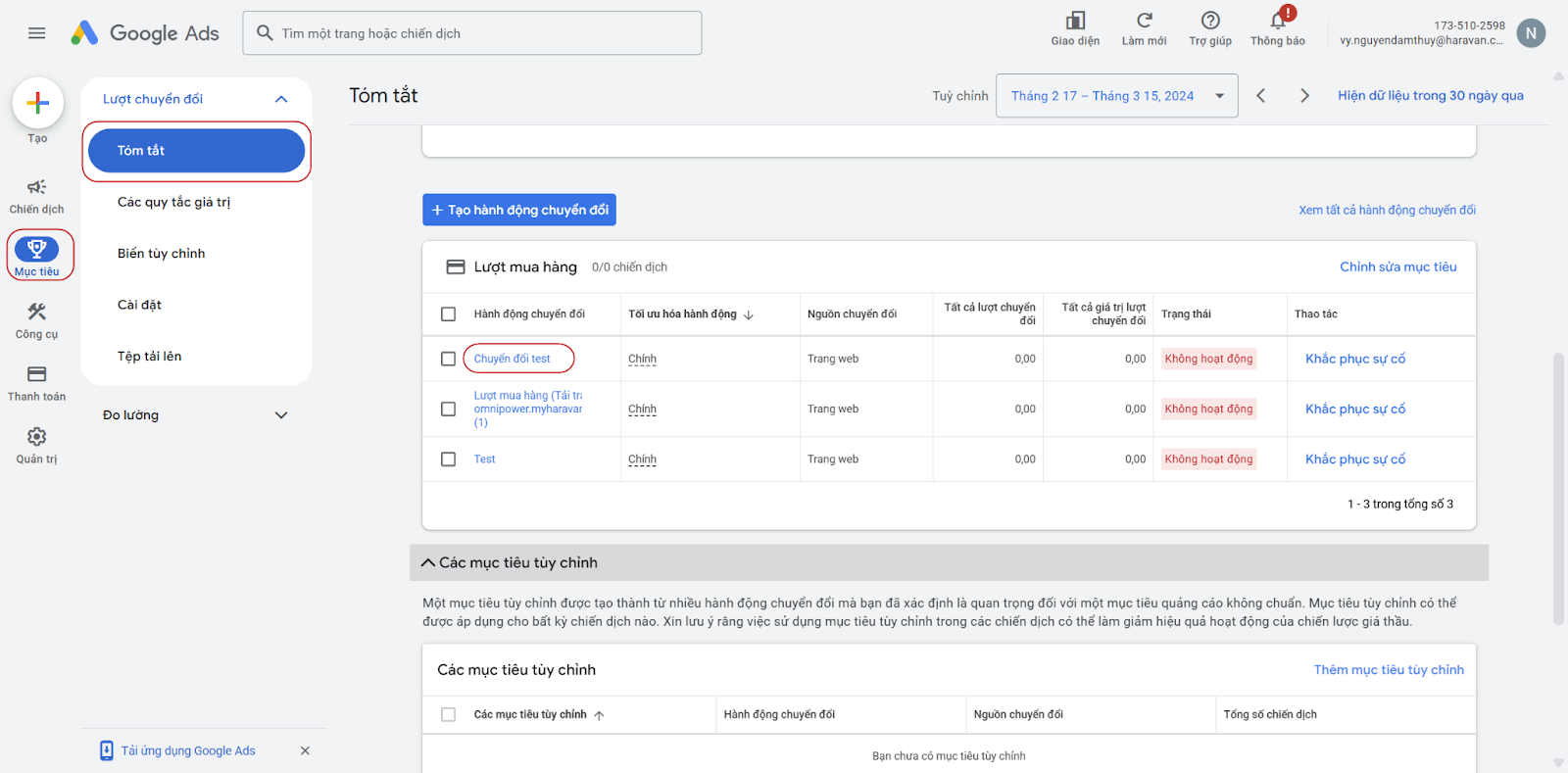Open Chỉnh sửa mục tiêu link
The height and width of the screenshot is (773, 1568).
coord(1397,267)
